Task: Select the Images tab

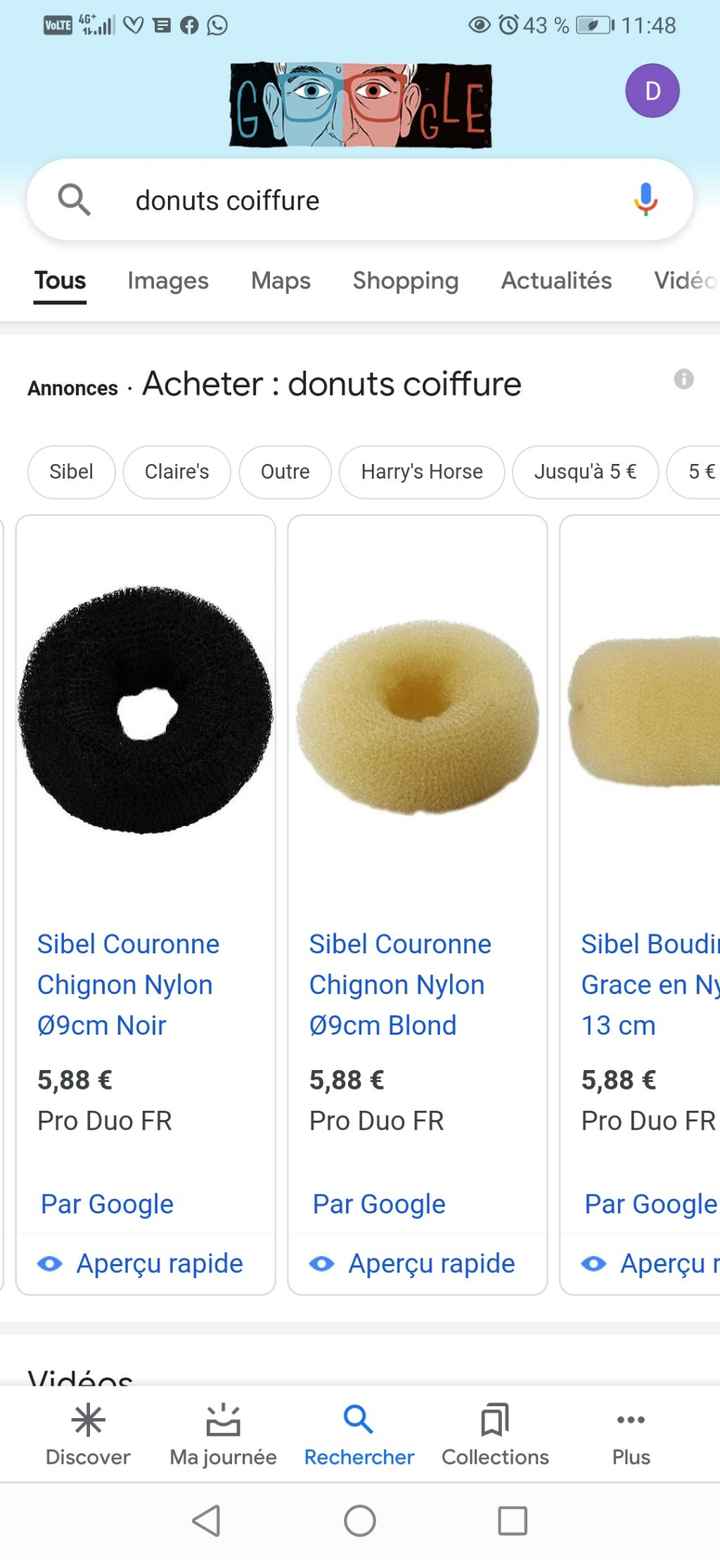Action: click(x=168, y=281)
